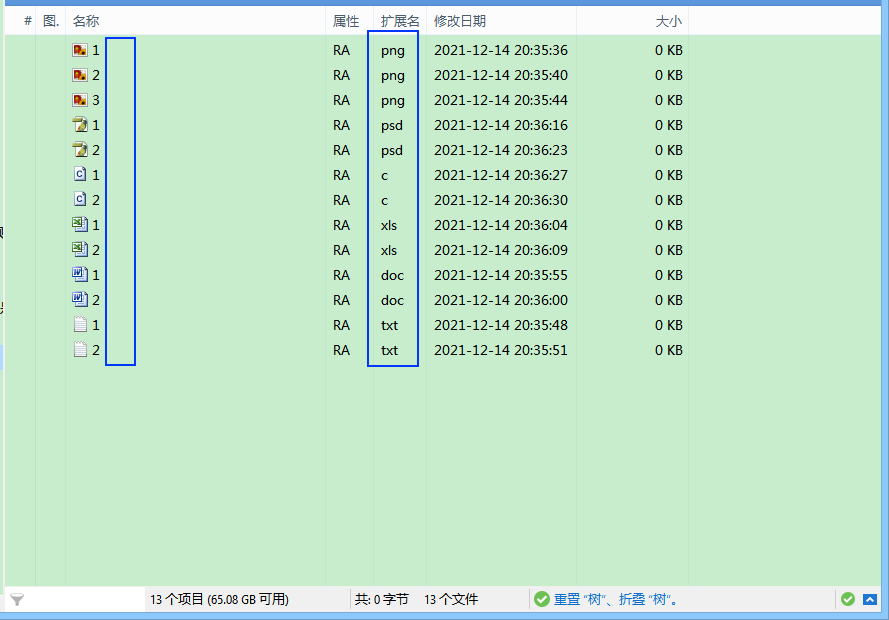Sort files by the 名称 column header

[86, 21]
